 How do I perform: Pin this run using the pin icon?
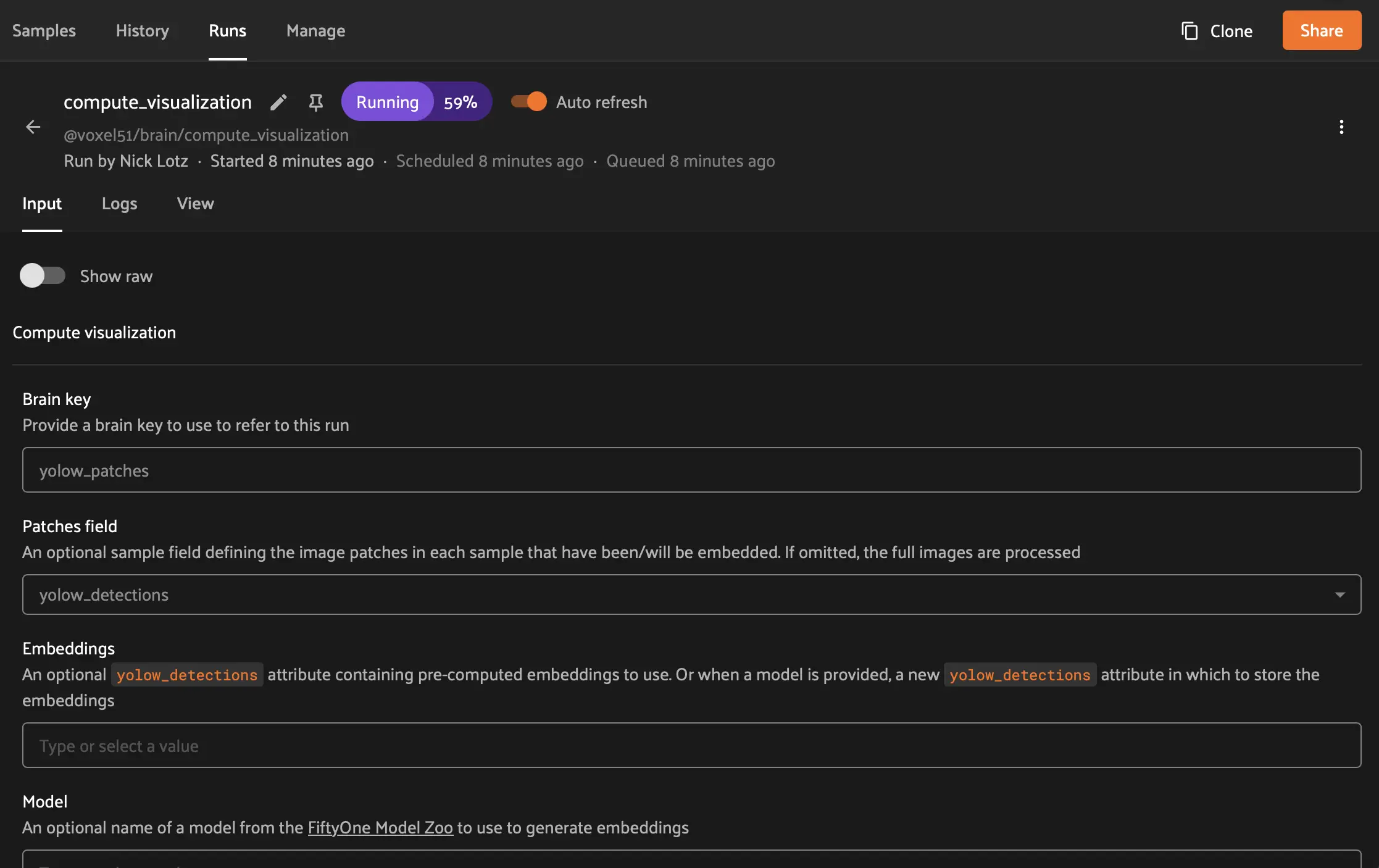(x=315, y=102)
